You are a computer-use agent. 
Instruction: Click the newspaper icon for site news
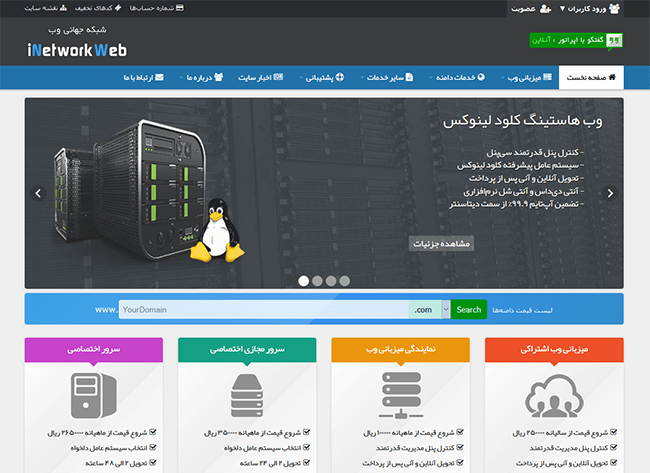coord(278,77)
